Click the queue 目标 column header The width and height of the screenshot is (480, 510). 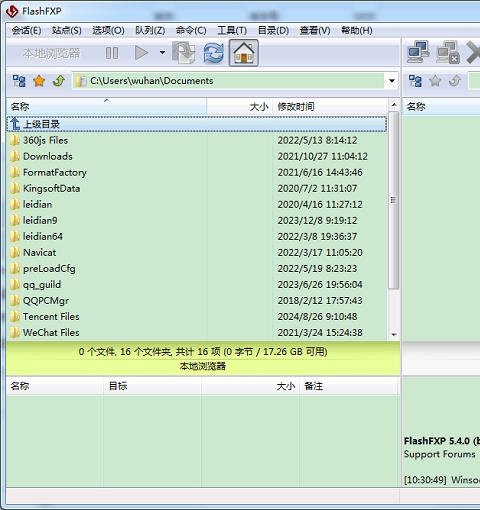[x=152, y=386]
